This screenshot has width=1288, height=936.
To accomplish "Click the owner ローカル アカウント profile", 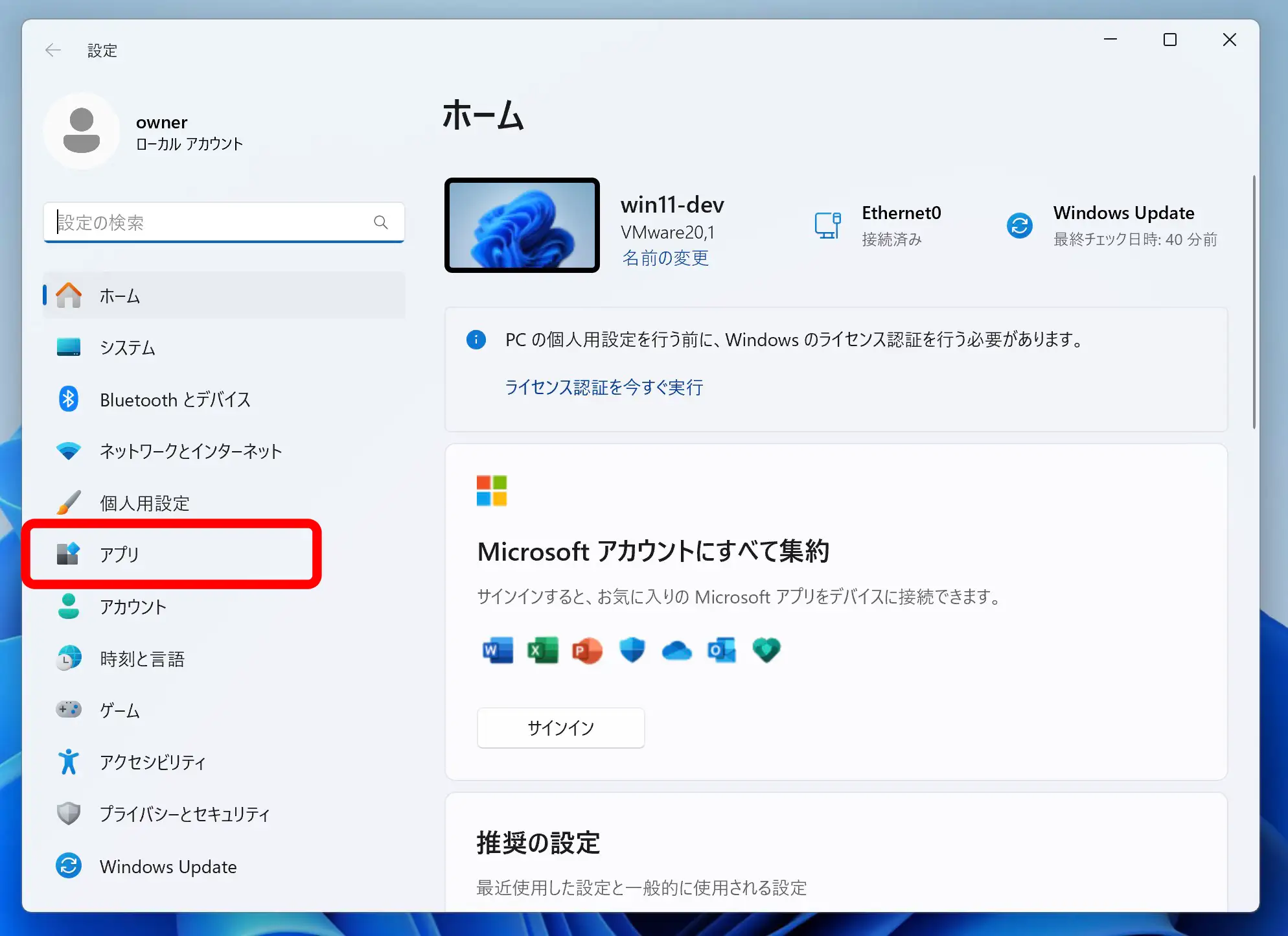I will tap(145, 132).
